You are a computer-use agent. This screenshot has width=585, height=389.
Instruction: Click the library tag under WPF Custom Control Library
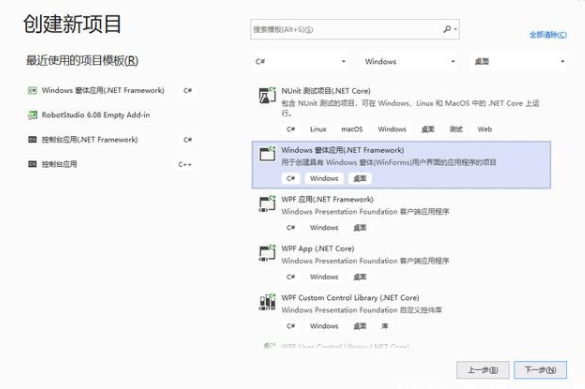pyautogui.click(x=385, y=326)
